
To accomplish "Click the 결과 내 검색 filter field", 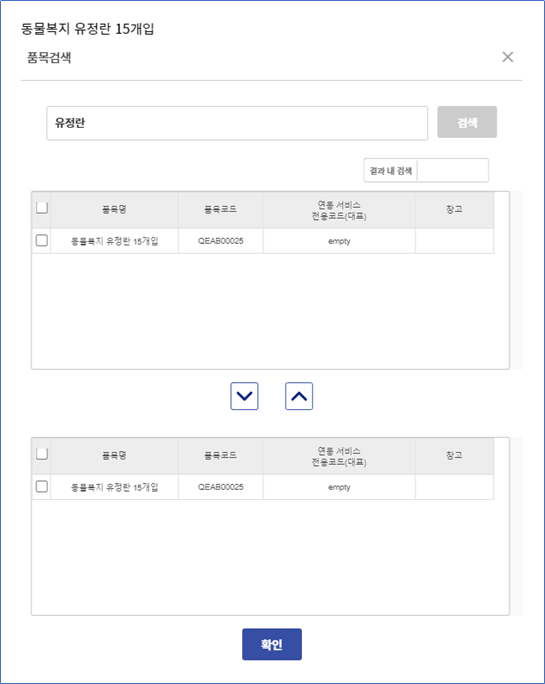I will coord(452,171).
